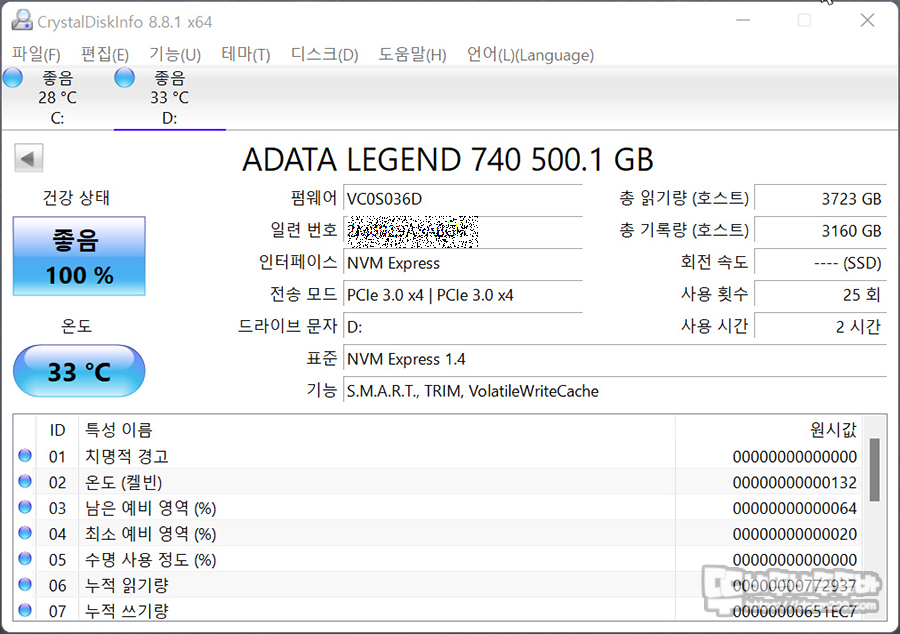
Task: Click raw value 0000000000132
Action: click(x=795, y=483)
